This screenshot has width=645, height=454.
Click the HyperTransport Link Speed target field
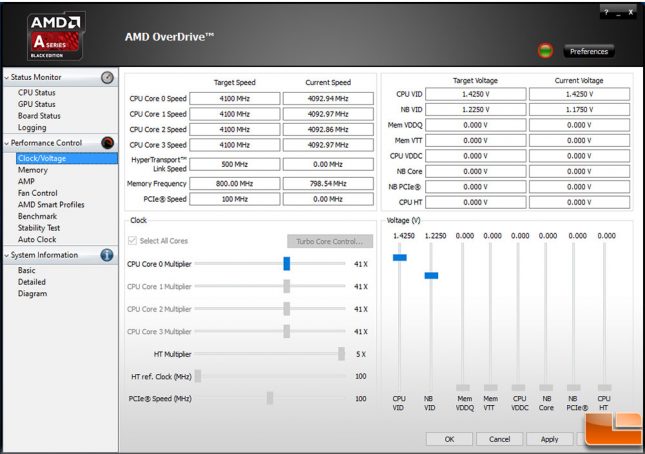point(234,164)
